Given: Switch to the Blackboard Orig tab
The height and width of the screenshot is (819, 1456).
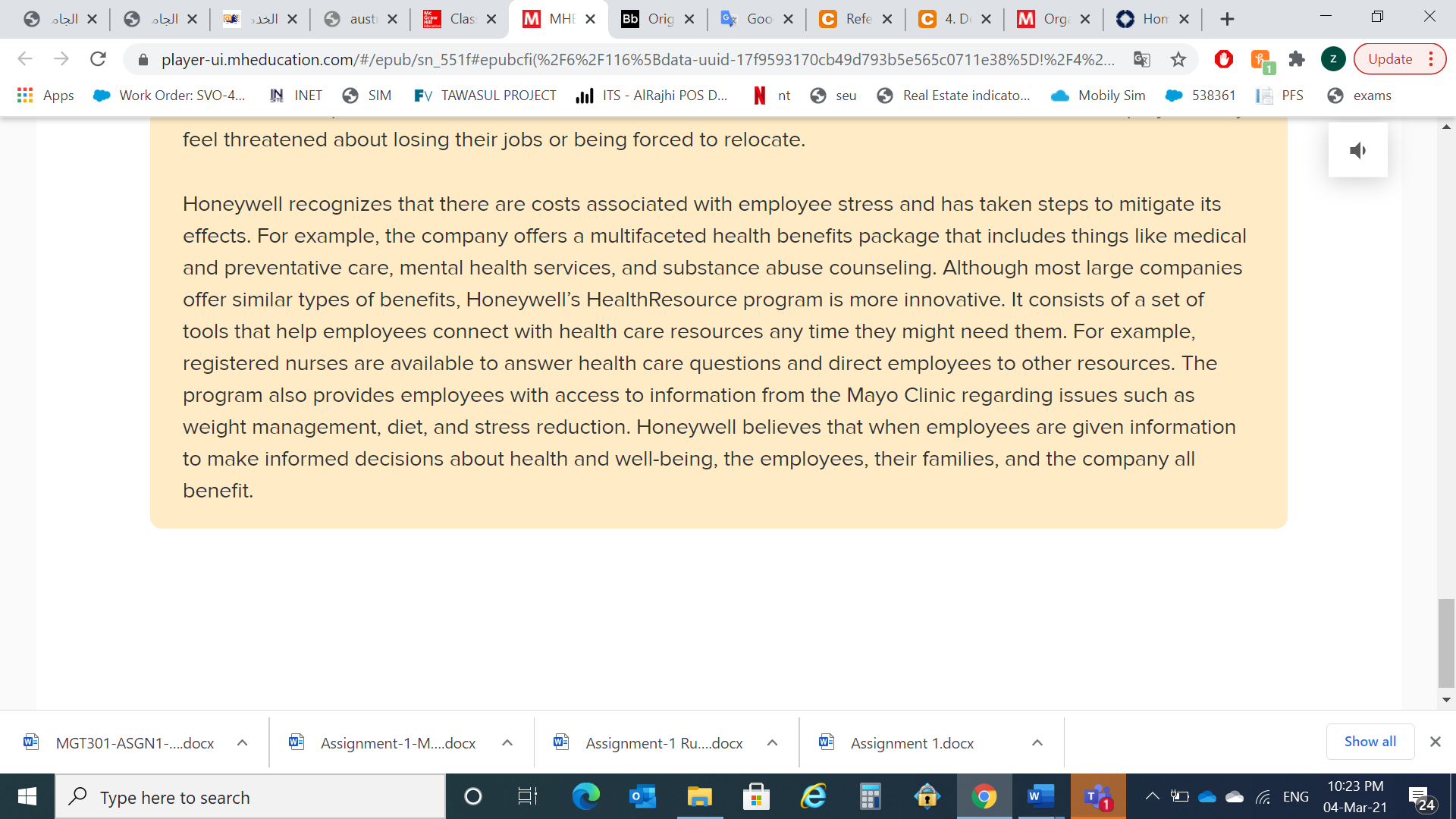Looking at the screenshot, I should 657,19.
